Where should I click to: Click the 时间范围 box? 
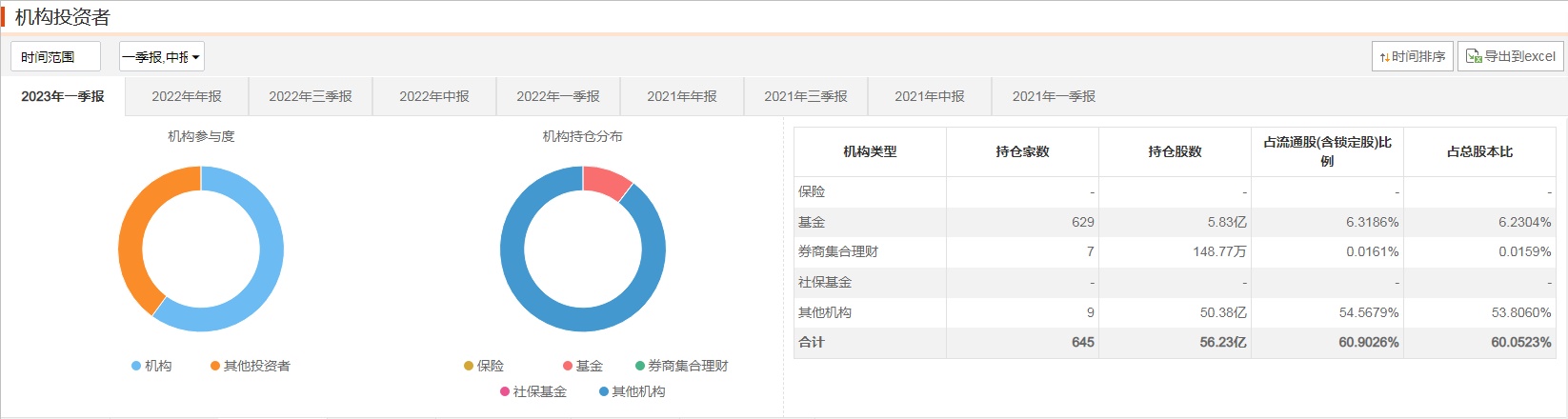(55, 57)
